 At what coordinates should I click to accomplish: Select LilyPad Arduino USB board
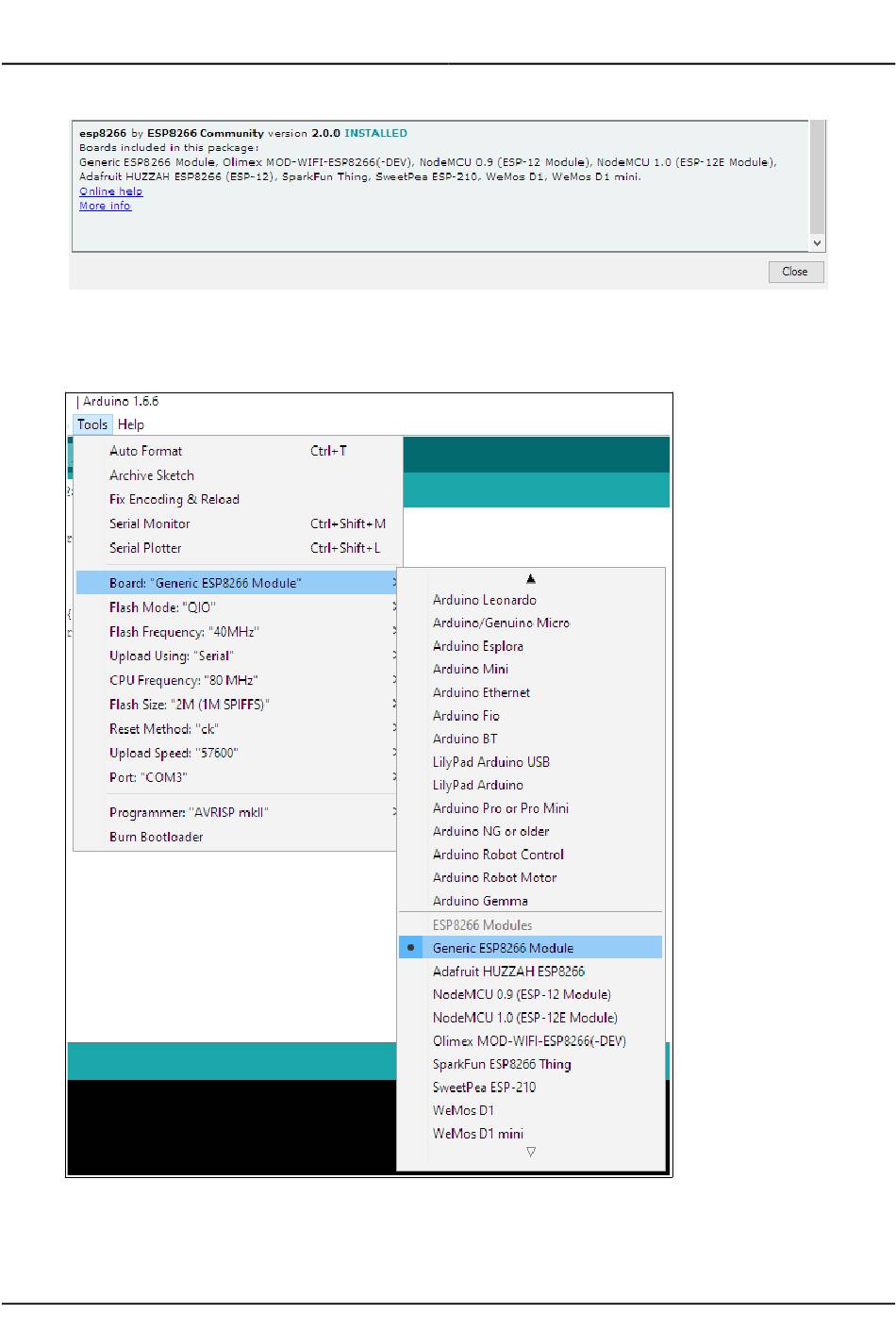click(531, 762)
